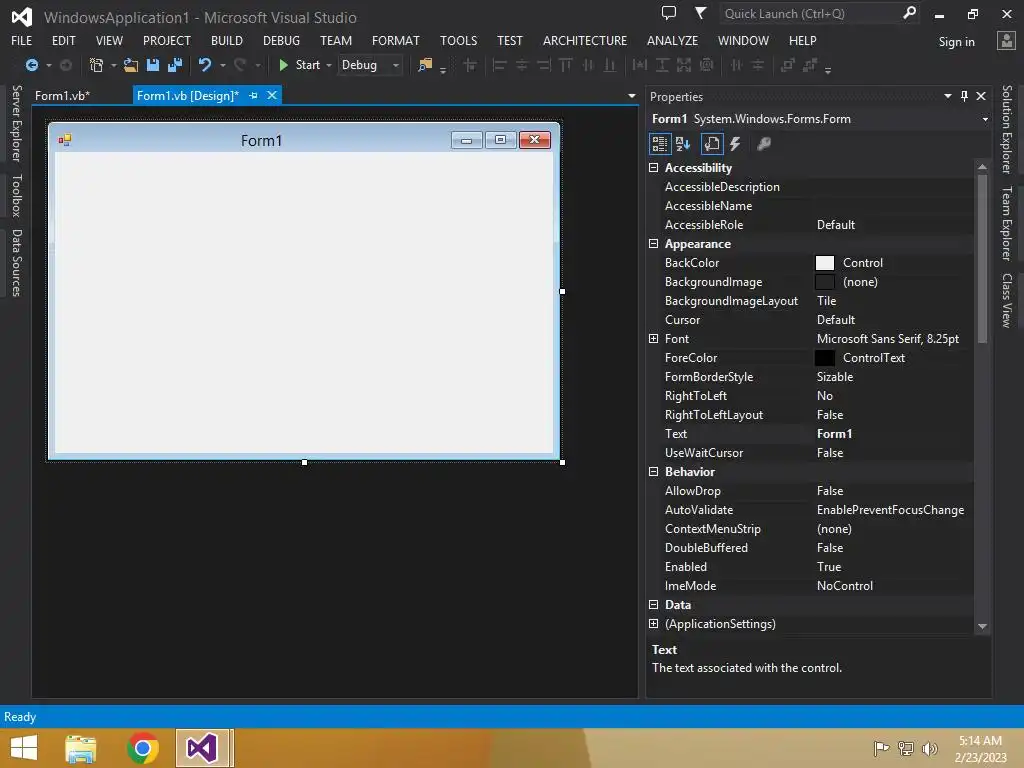Screen dimensions: 1024x768
Task: Switch Properties to Categorized view
Action: click(x=660, y=144)
